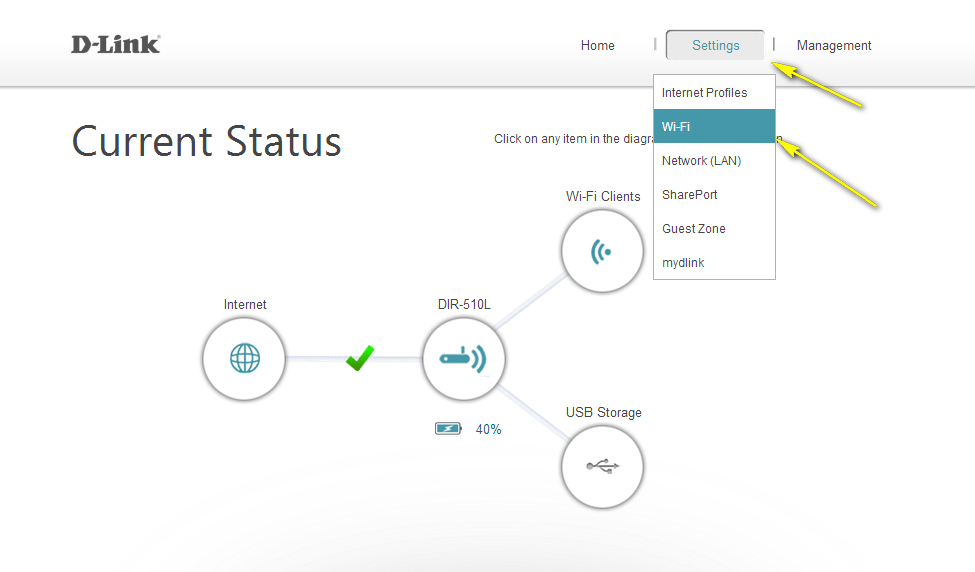This screenshot has width=975, height=572.
Task: Click the USB Storage label
Action: pos(604,413)
